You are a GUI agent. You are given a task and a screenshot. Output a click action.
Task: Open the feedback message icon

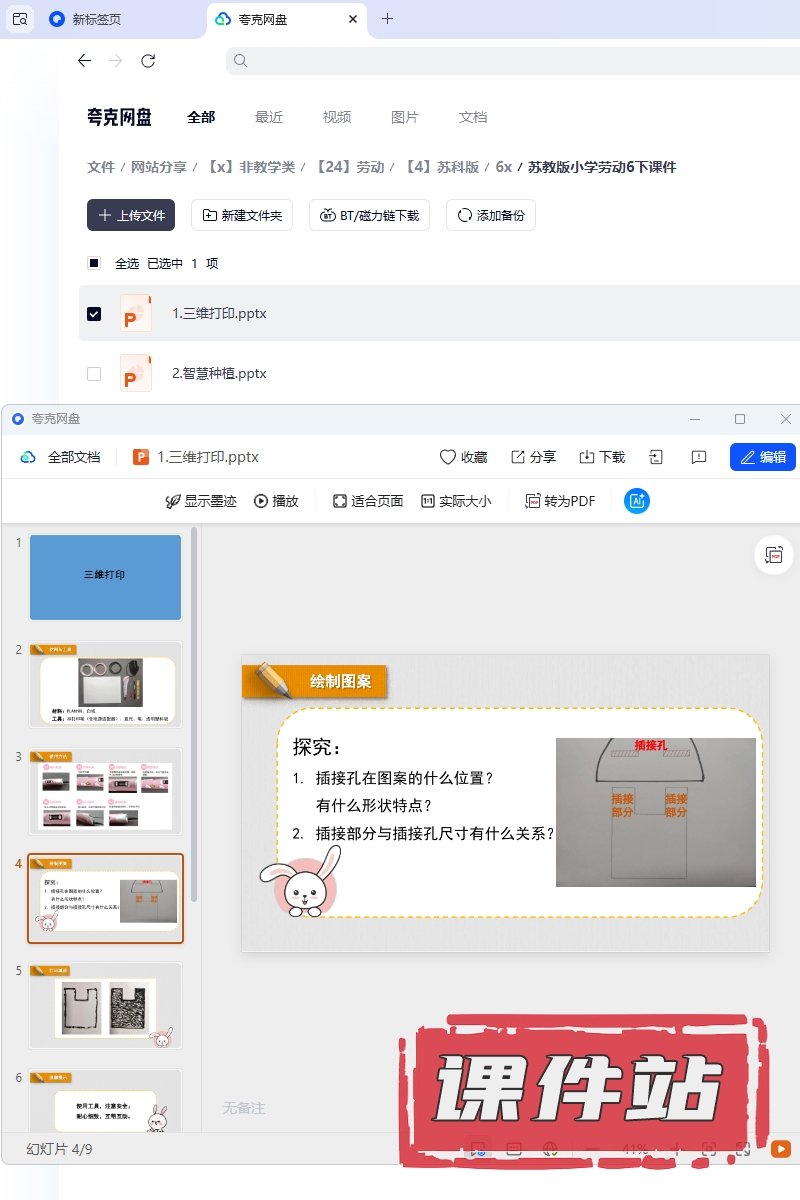pyautogui.click(x=699, y=457)
